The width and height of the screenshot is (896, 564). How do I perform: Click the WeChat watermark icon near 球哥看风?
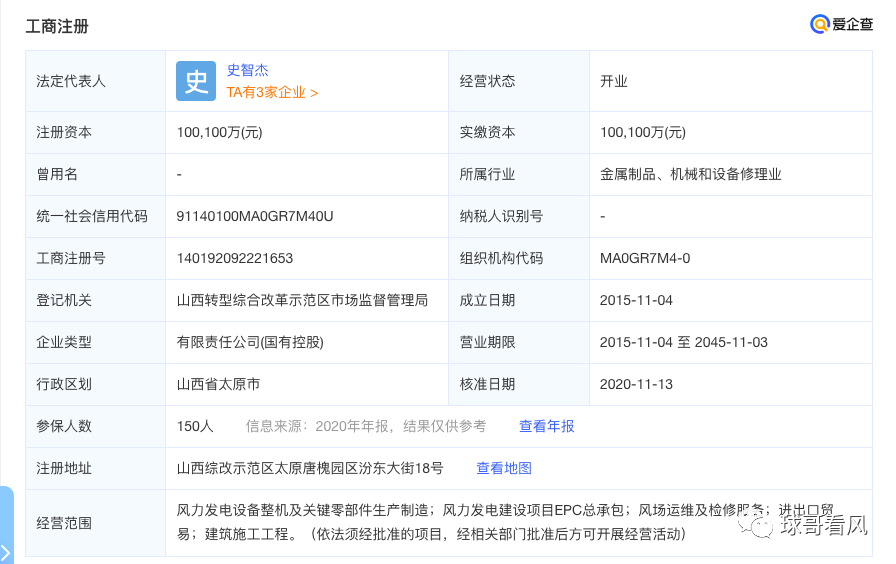point(761,525)
